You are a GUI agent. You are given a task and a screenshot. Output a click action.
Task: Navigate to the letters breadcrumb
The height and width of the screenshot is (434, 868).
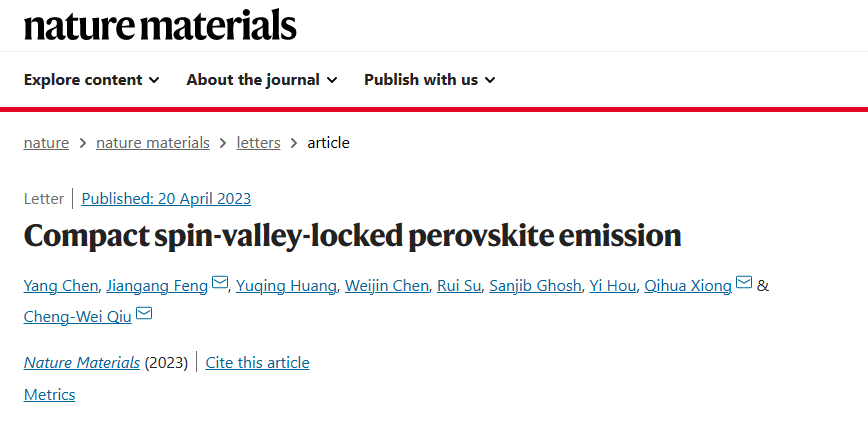(x=259, y=143)
